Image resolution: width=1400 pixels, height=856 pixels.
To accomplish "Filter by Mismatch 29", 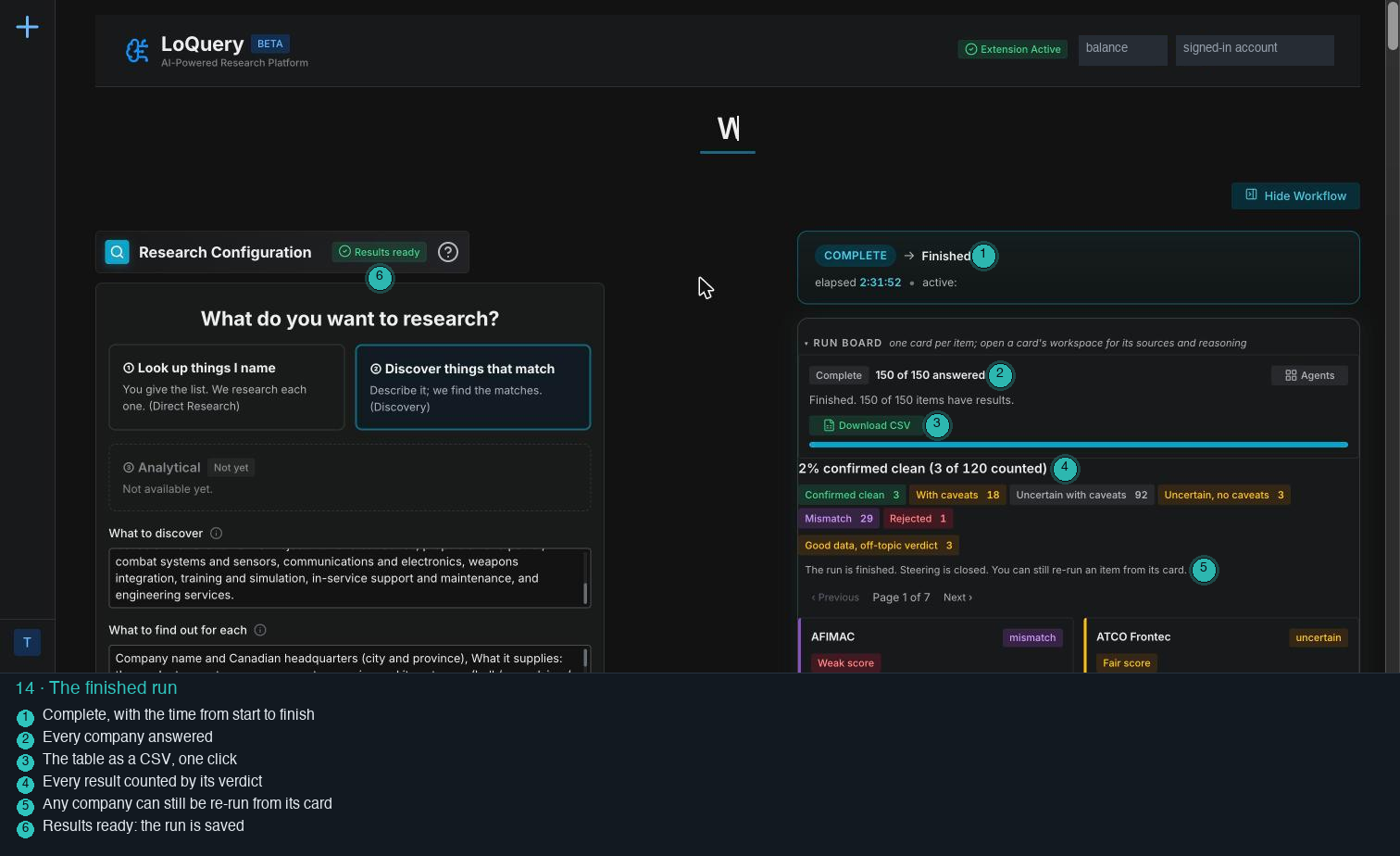I will 839,519.
